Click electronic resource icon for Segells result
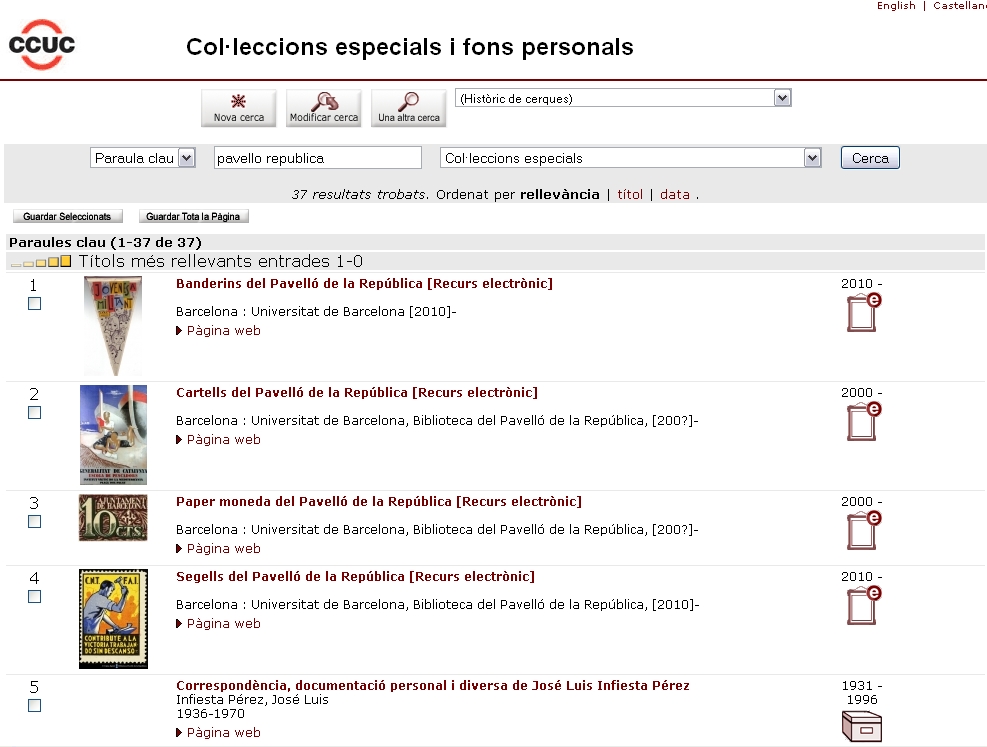Viewport: 987px width, 747px height. (x=863, y=607)
